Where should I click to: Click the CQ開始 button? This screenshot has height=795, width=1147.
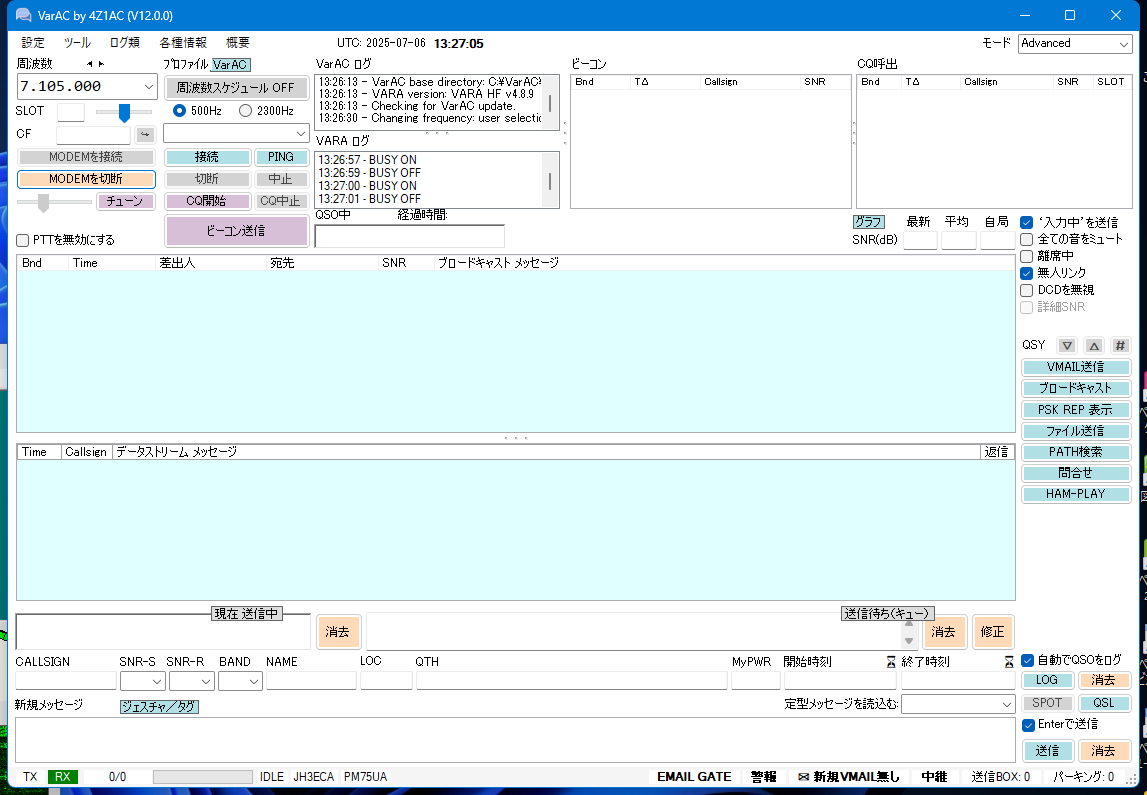tap(207, 201)
